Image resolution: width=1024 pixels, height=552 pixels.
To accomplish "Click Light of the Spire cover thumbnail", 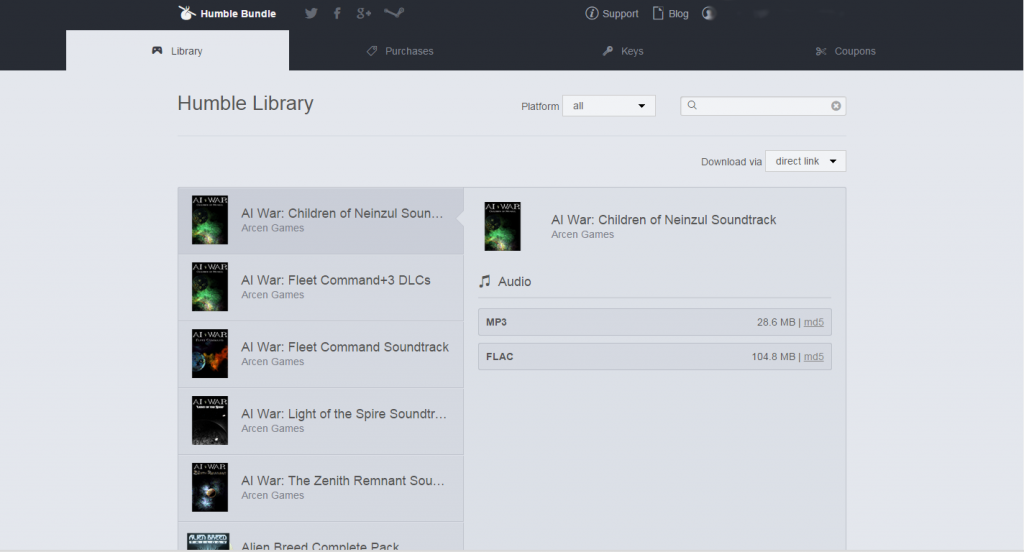I will (x=210, y=421).
